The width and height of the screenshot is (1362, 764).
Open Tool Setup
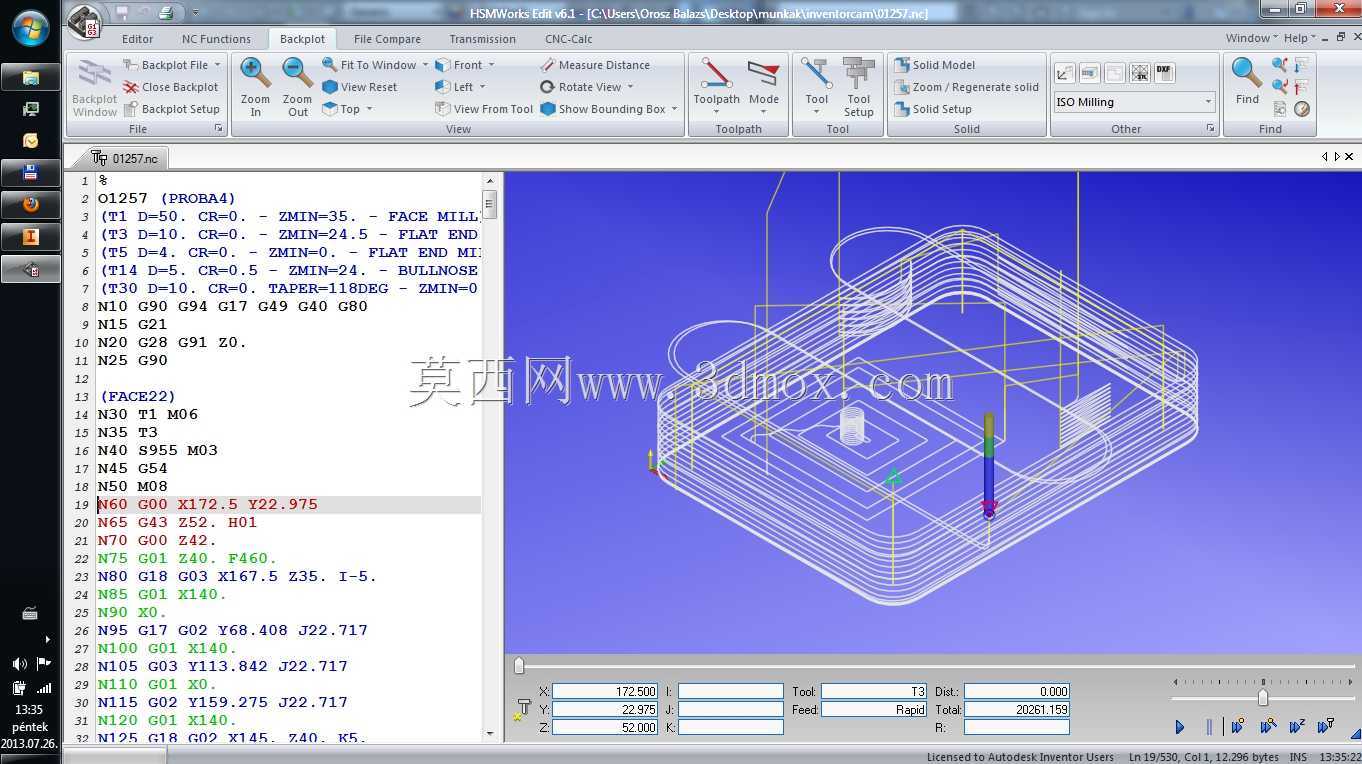[858, 86]
